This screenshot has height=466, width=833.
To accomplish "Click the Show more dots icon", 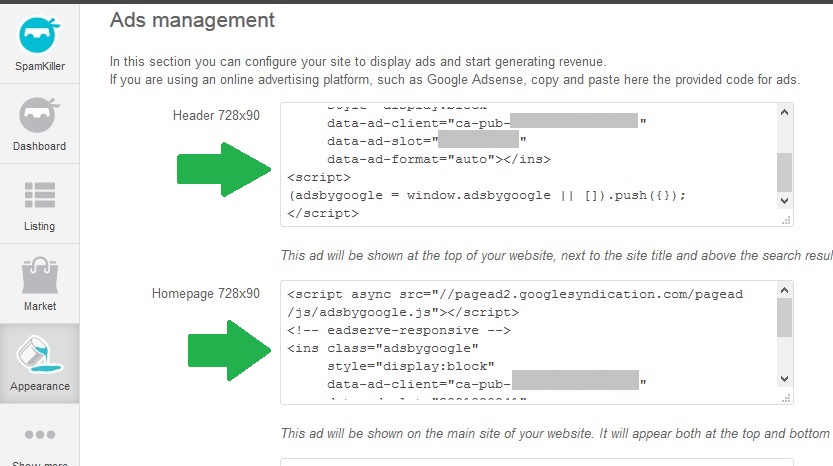I will point(39,435).
